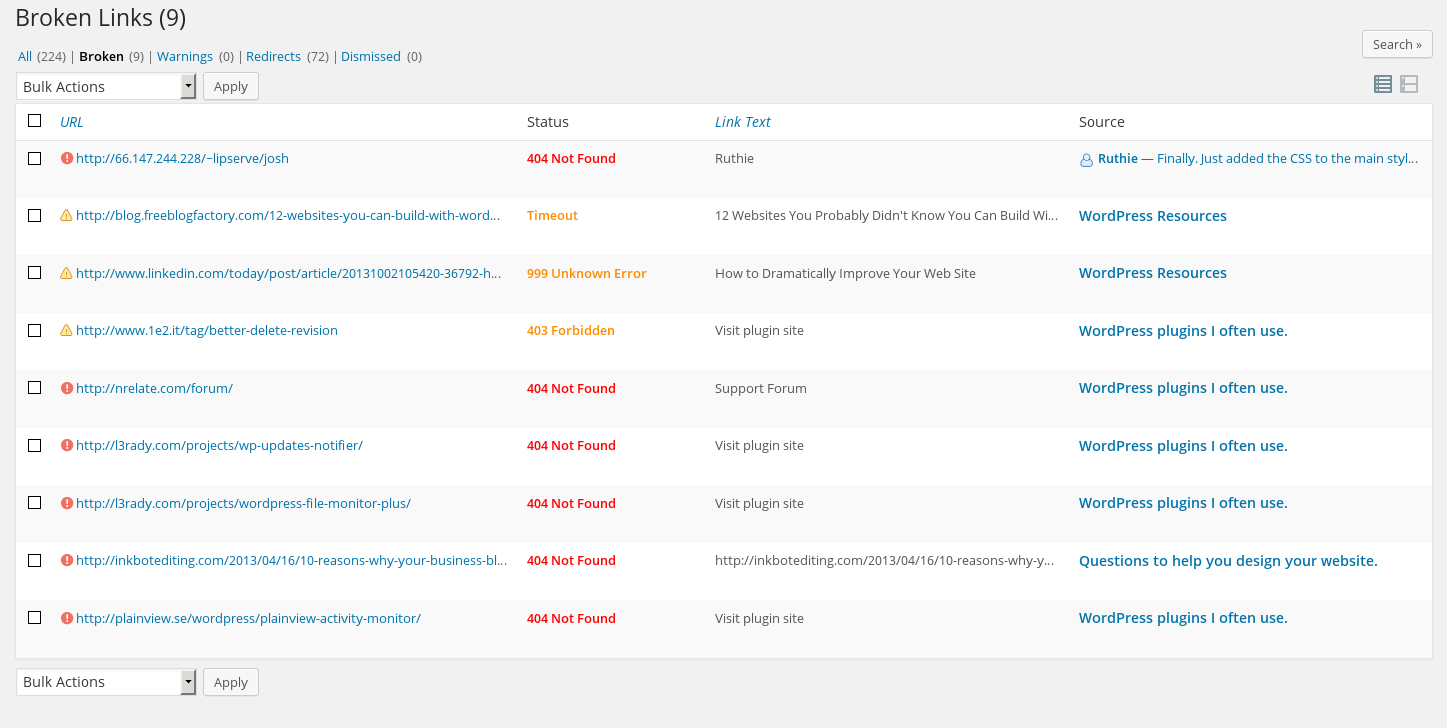This screenshot has height=728, width=1447.
Task: Click 'How to Dramatically Improve Your Web Site' text
Action: point(845,273)
